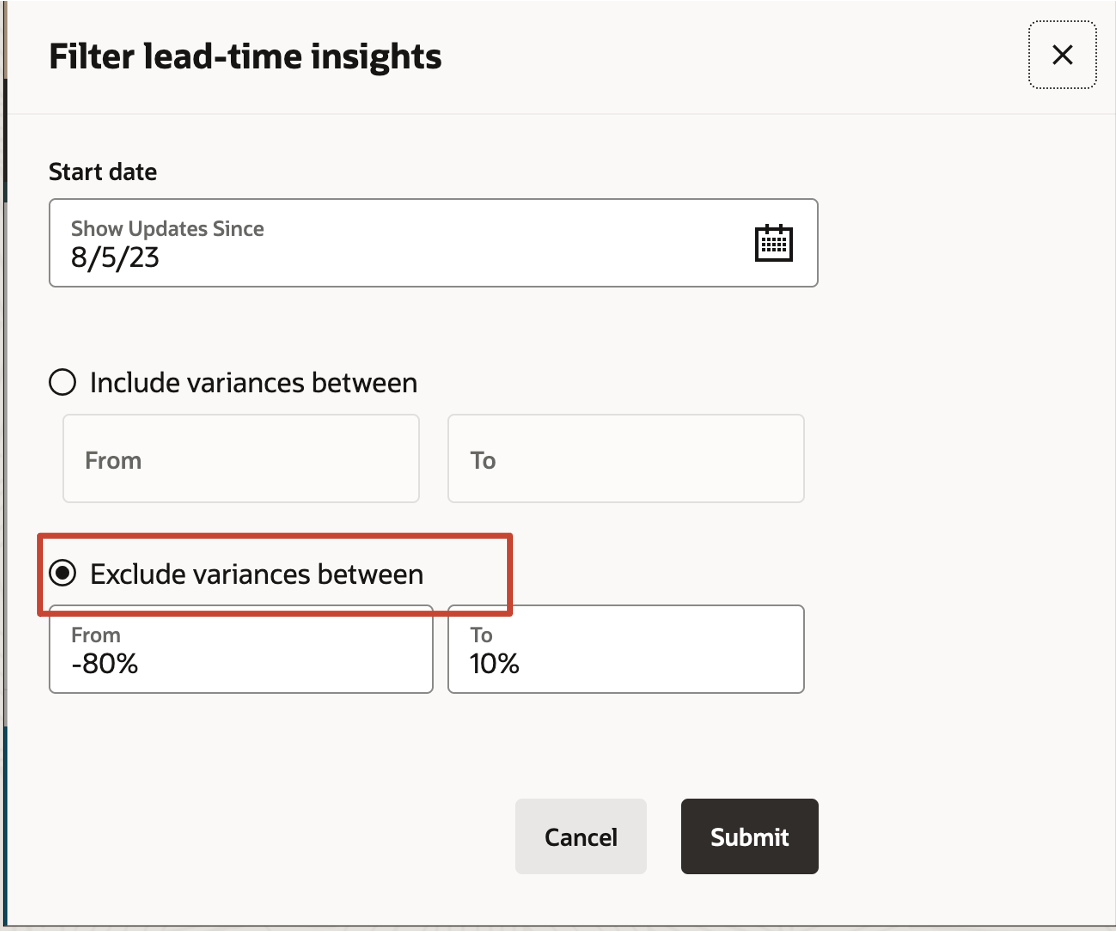
Task: Close the Filter lead-time insights dialog
Action: point(1062,55)
